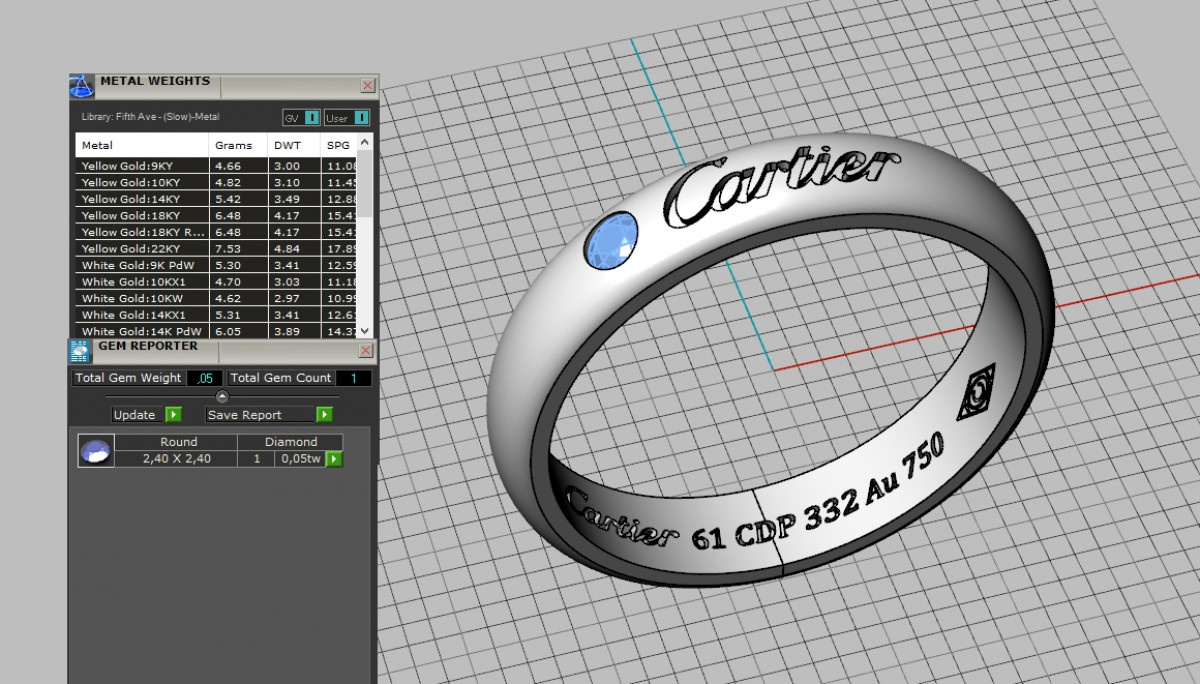The image size is (1200, 684).
Task: Click the Grams column header
Action: (x=239, y=145)
